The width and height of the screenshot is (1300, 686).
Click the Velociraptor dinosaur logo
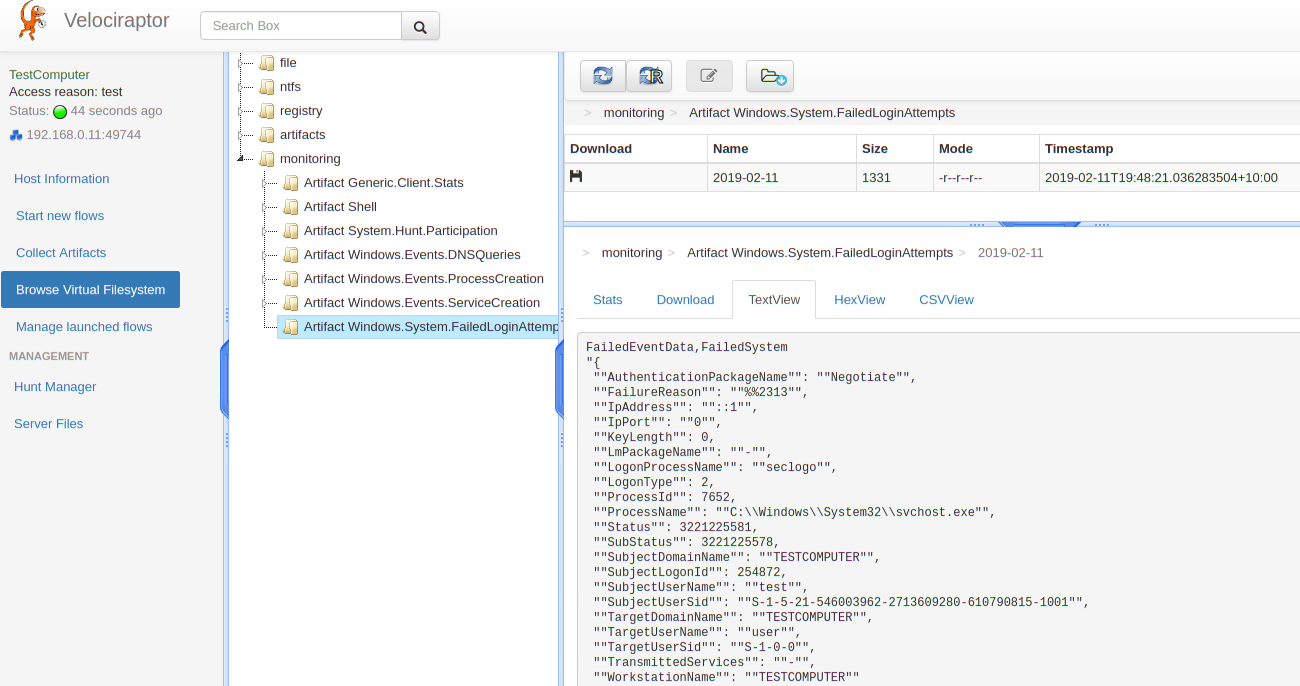[32, 22]
